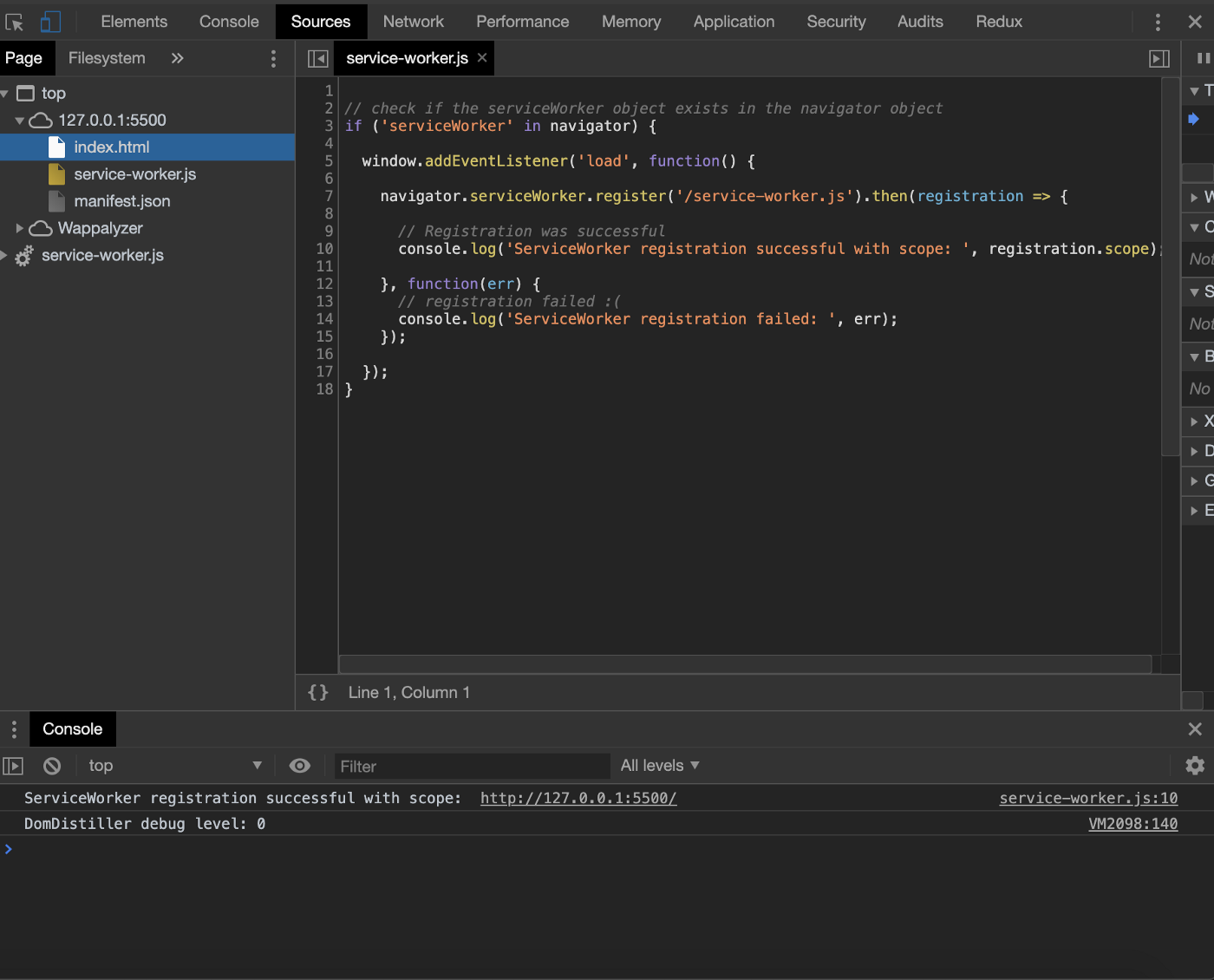
Task: Open the top context dropdown in console
Action: click(x=173, y=766)
